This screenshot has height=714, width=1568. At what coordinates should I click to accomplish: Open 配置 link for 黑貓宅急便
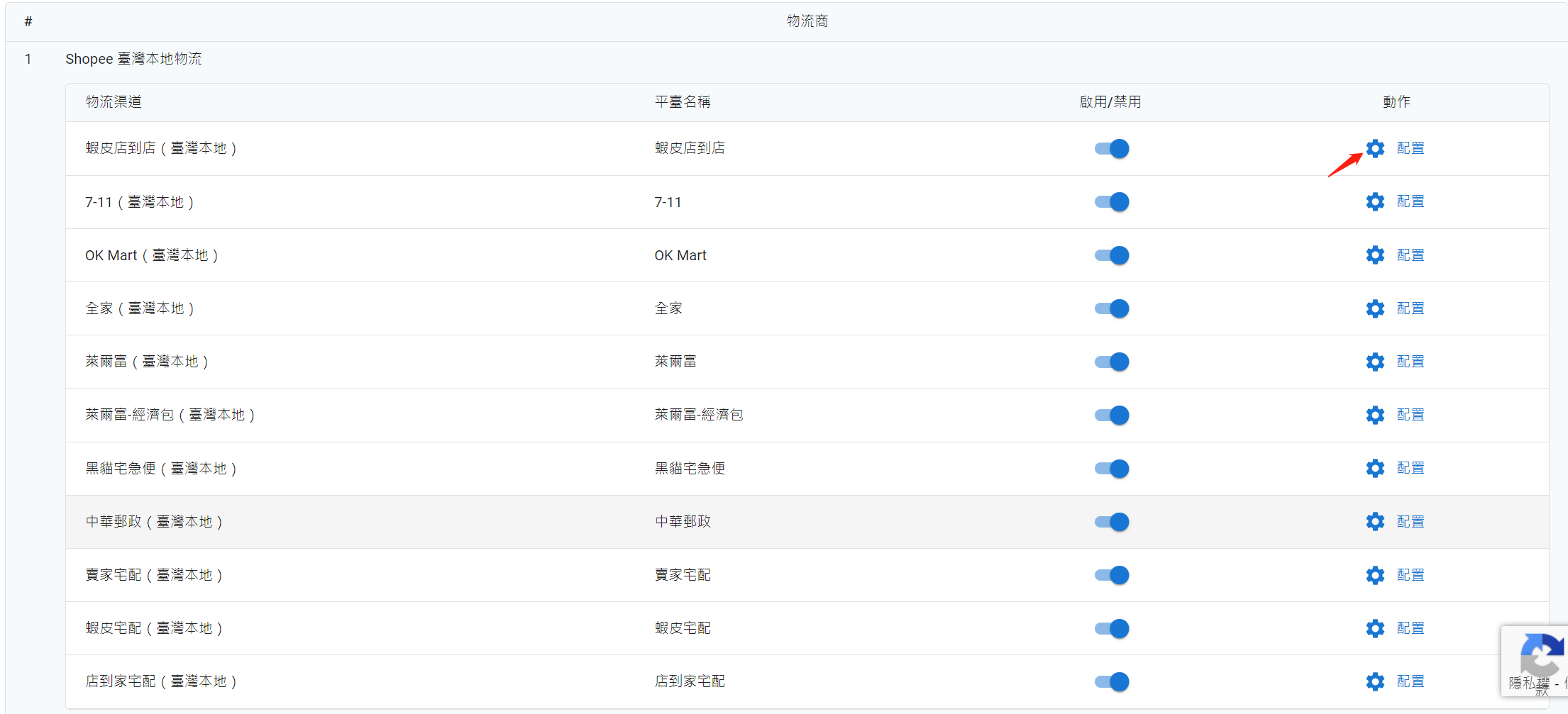click(x=1410, y=468)
